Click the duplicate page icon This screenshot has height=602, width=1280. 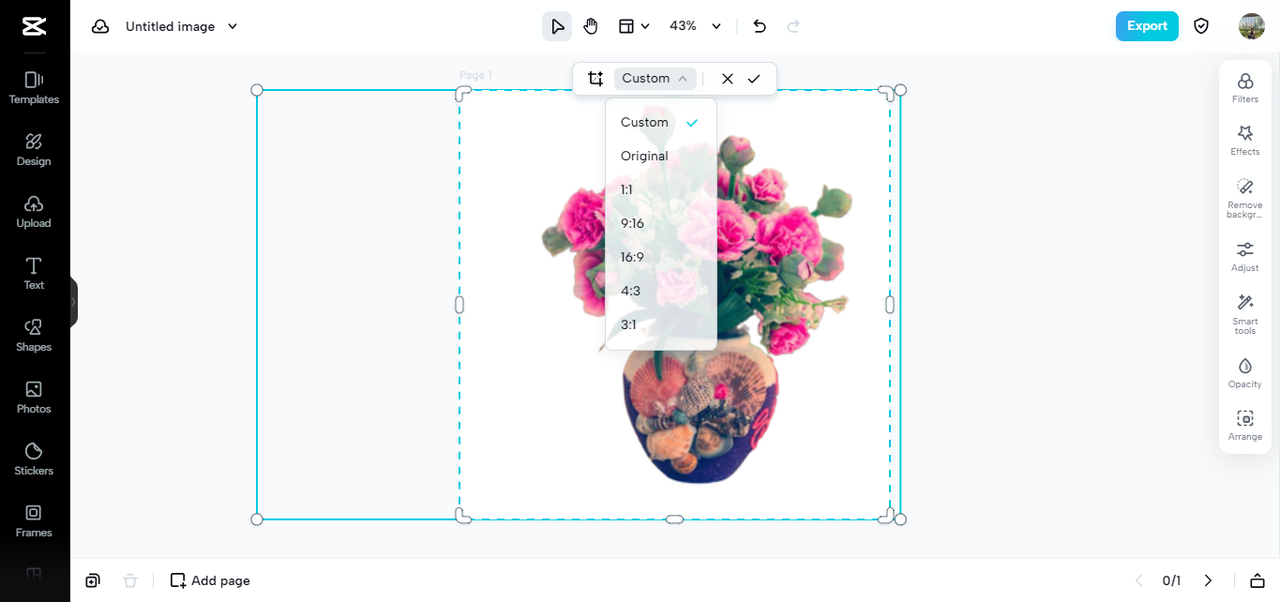(93, 580)
